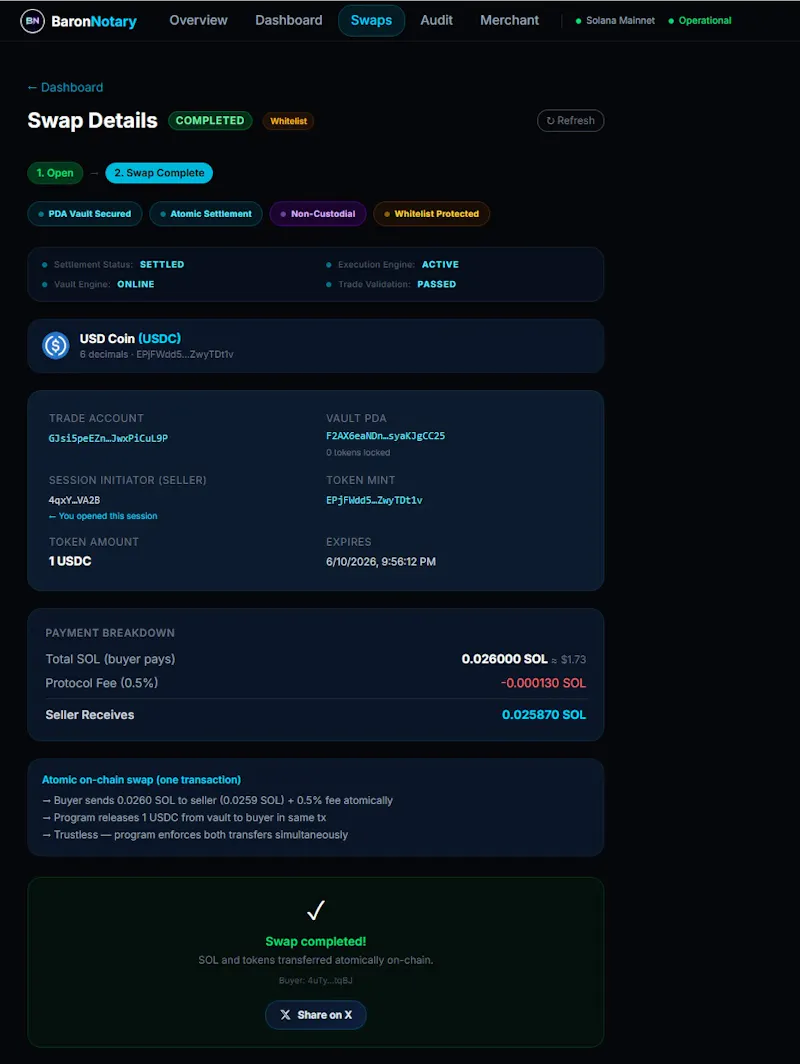The height and width of the screenshot is (1064, 800).
Task: Click the EPjFWdd5...ZwyTDt1v address under USD Coin
Action: (x=185, y=355)
